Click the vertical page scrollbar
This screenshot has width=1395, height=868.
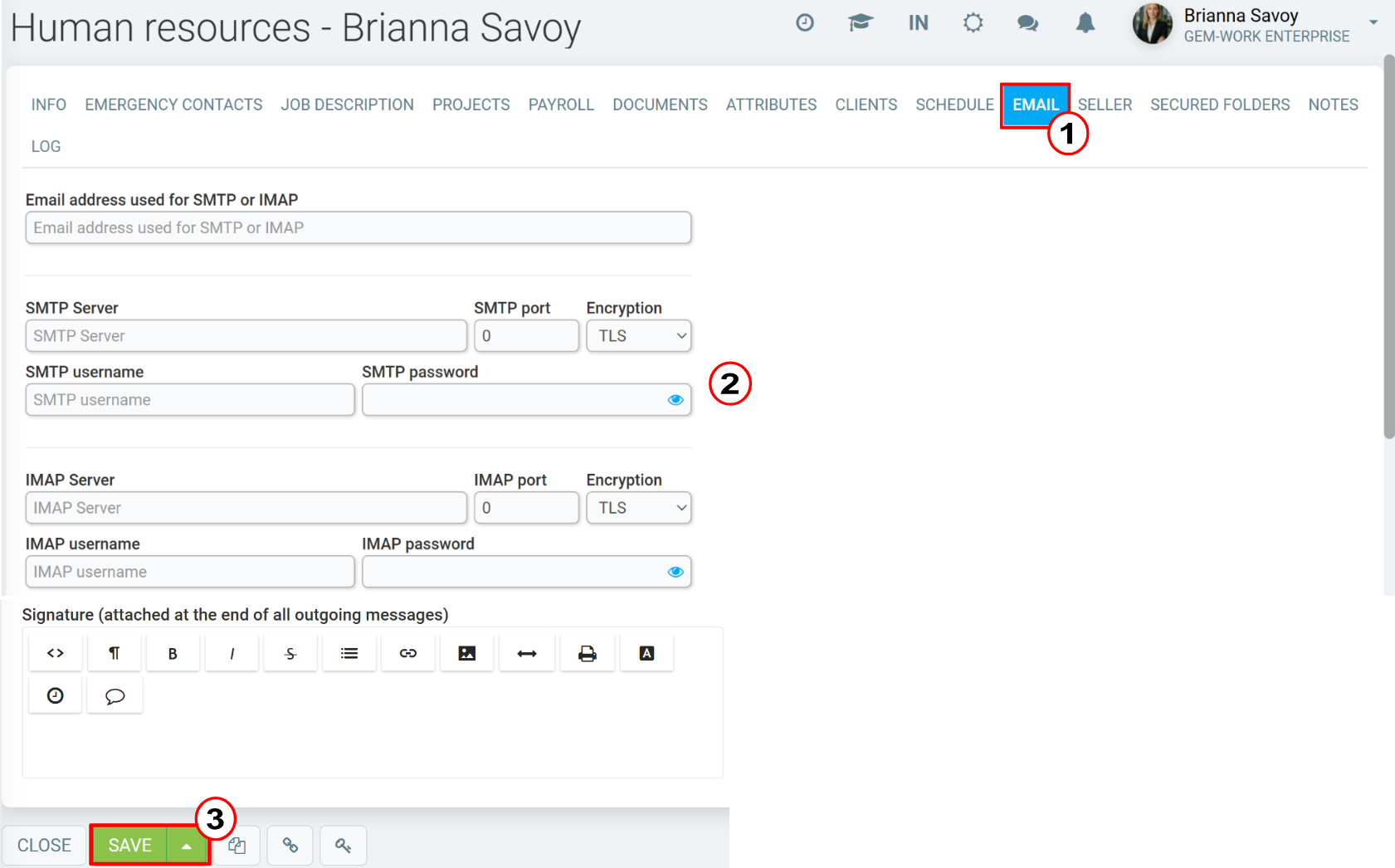(x=1389, y=246)
